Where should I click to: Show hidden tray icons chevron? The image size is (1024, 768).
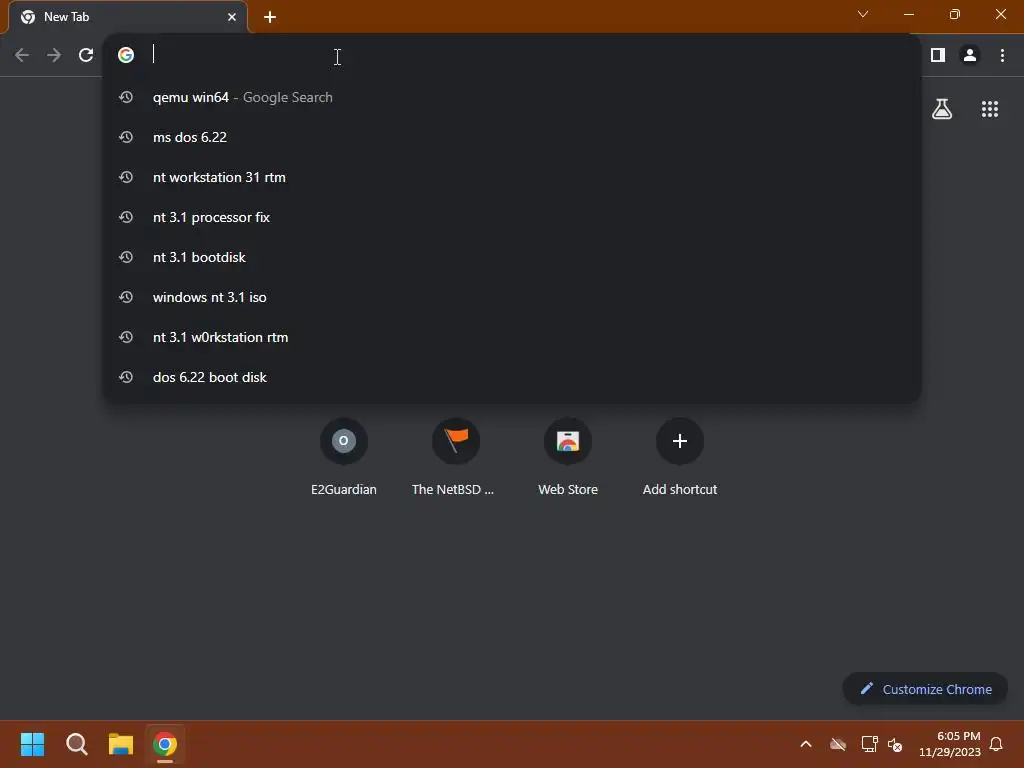point(806,744)
